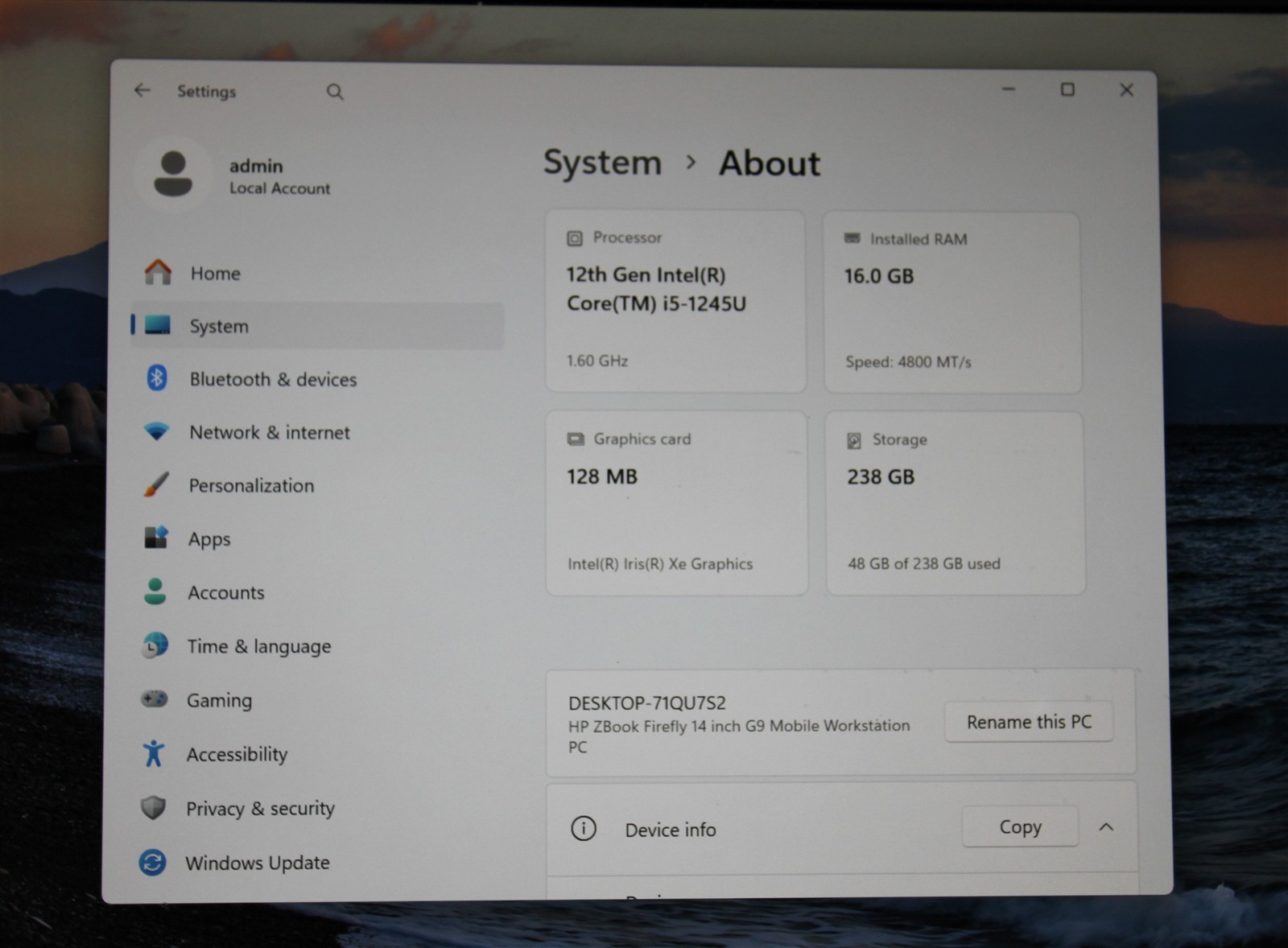
Task: Click the admin profile avatar
Action: (172, 174)
